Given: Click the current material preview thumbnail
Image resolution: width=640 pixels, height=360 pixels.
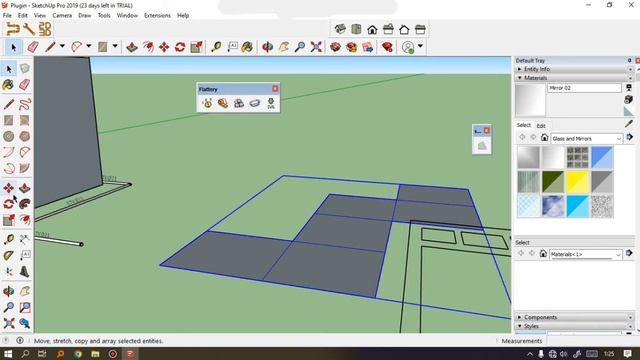Looking at the screenshot, I should click(530, 100).
